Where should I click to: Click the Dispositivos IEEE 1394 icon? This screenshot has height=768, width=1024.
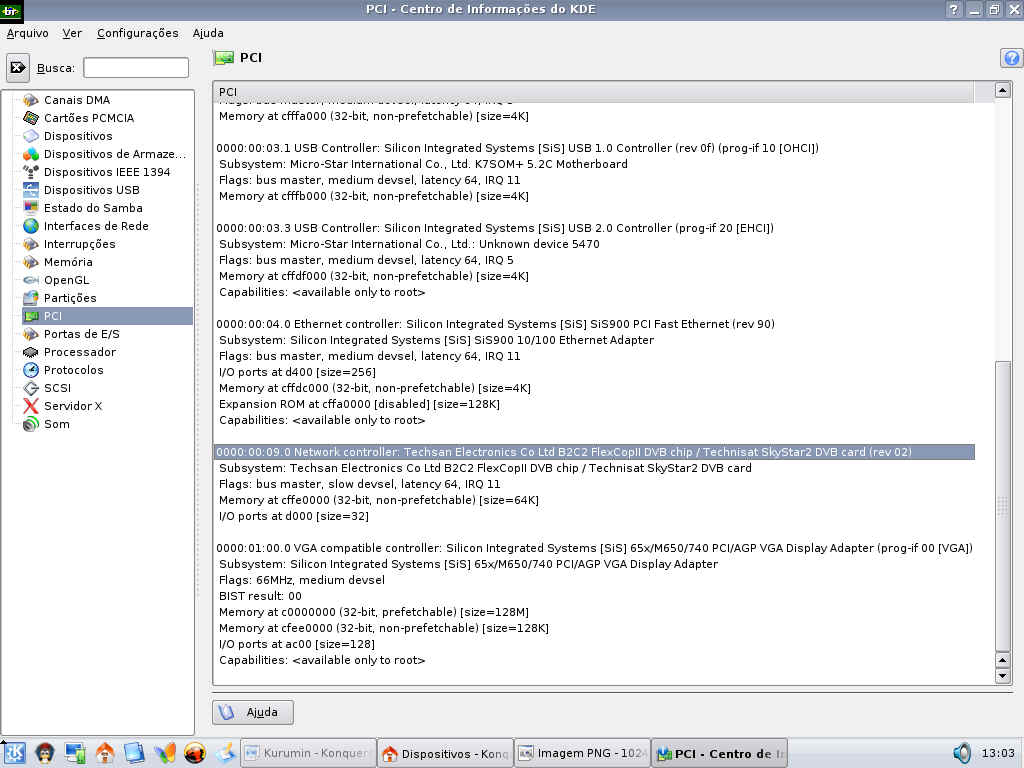tap(31, 172)
